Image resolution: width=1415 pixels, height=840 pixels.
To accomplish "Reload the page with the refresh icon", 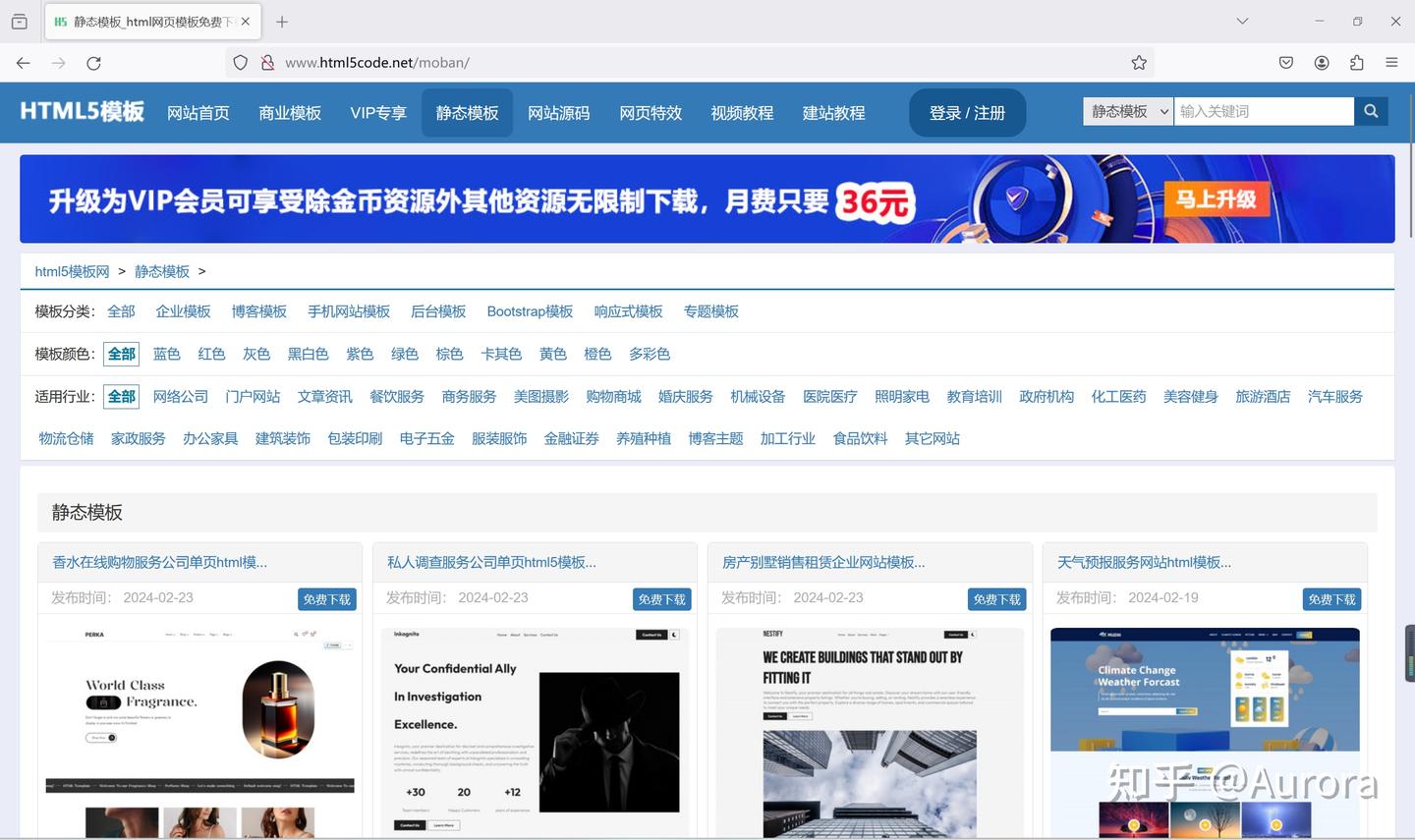I will (94, 62).
